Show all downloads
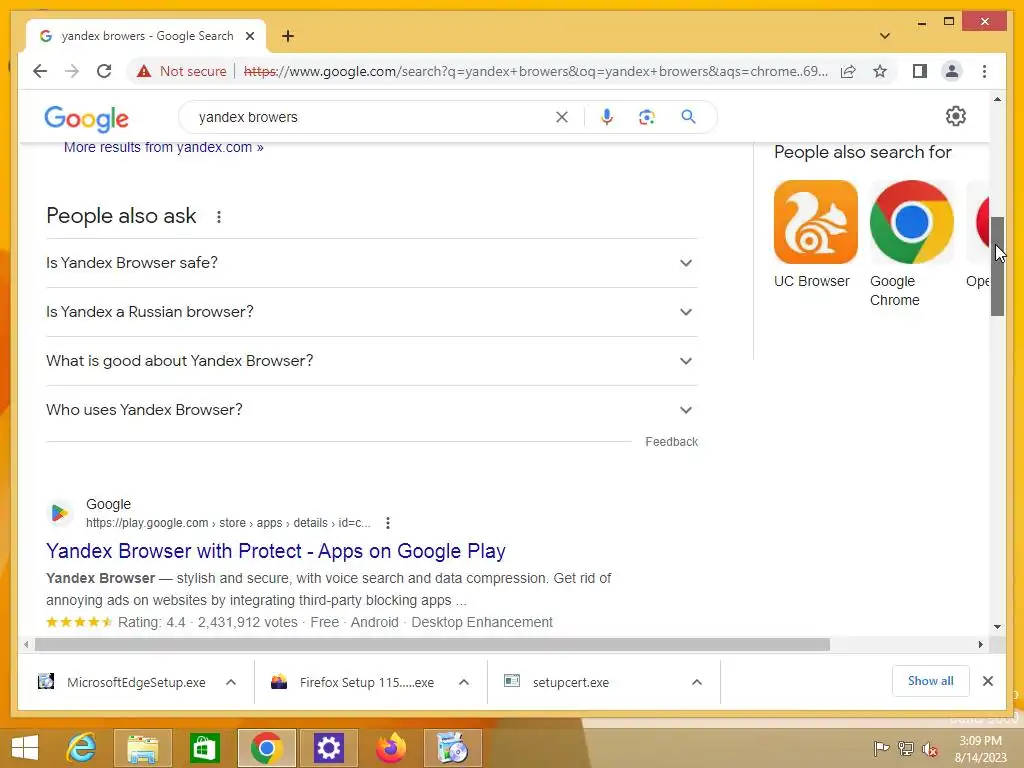The image size is (1024, 768). click(x=931, y=681)
